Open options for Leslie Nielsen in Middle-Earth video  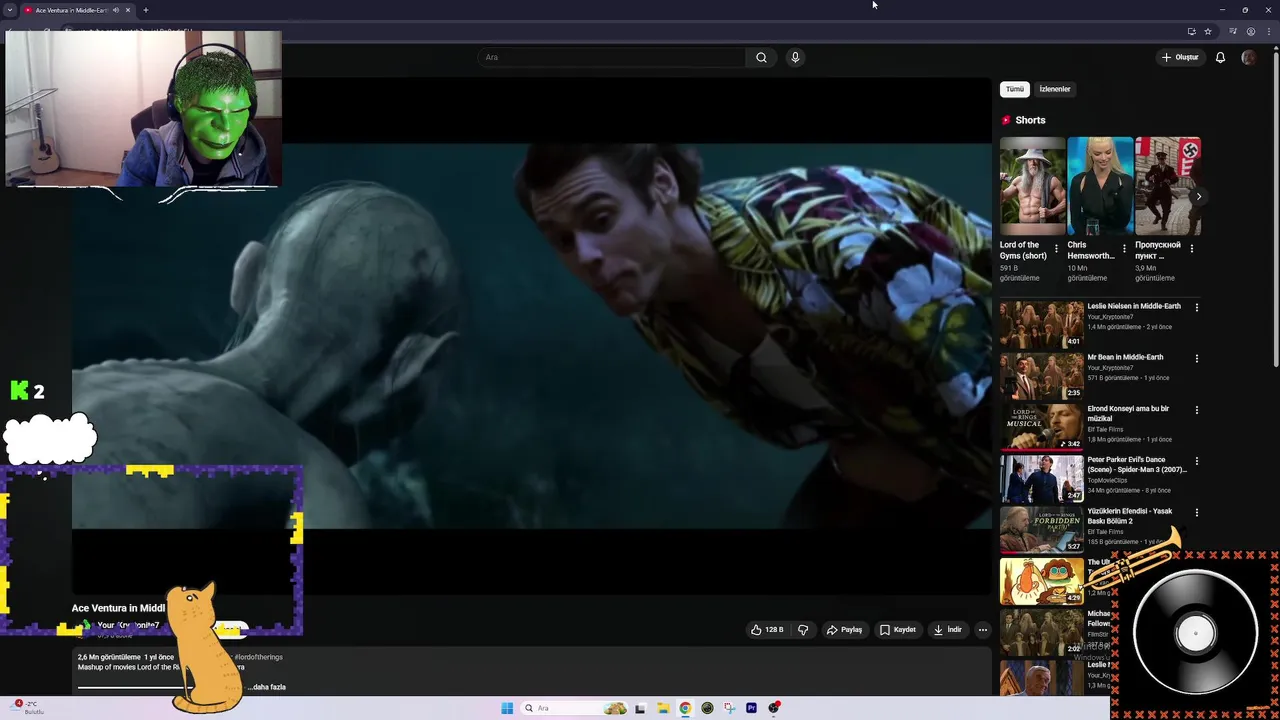point(1196,307)
